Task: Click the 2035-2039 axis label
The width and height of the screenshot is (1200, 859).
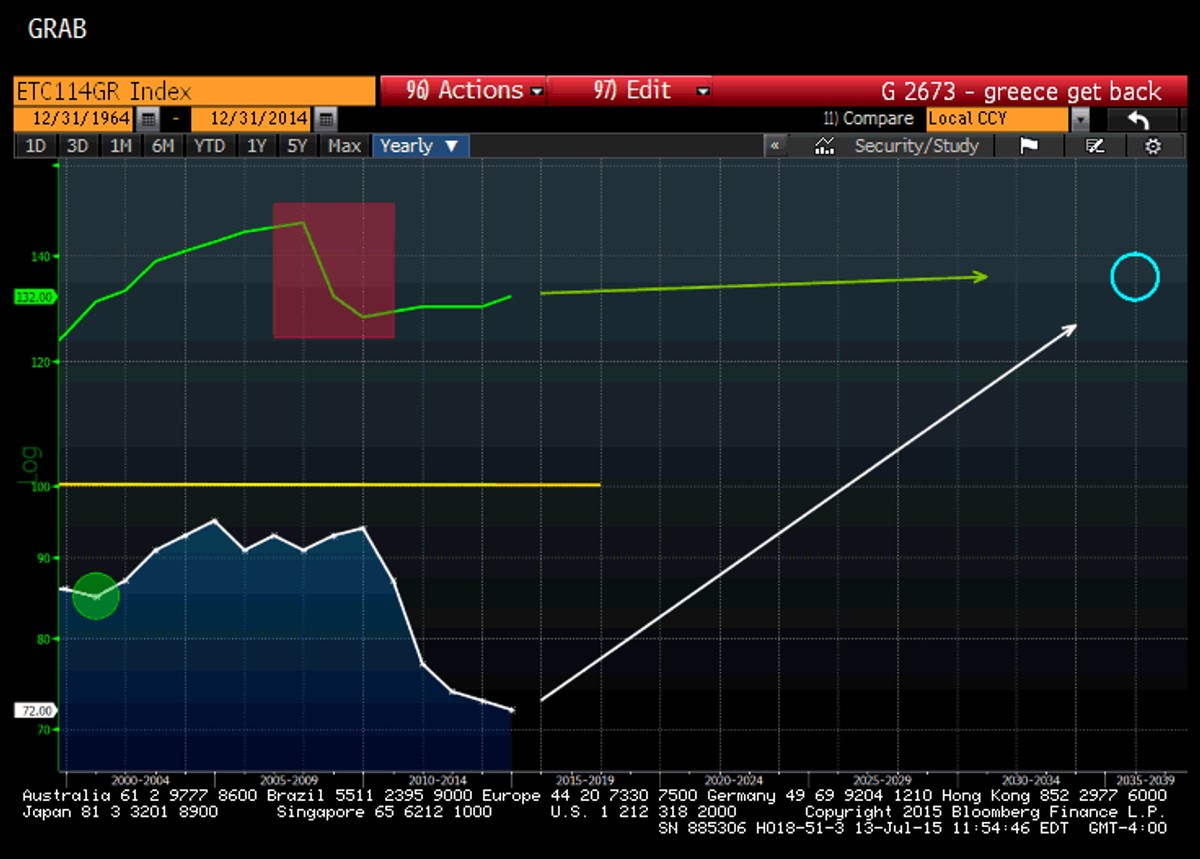Action: [1144, 780]
